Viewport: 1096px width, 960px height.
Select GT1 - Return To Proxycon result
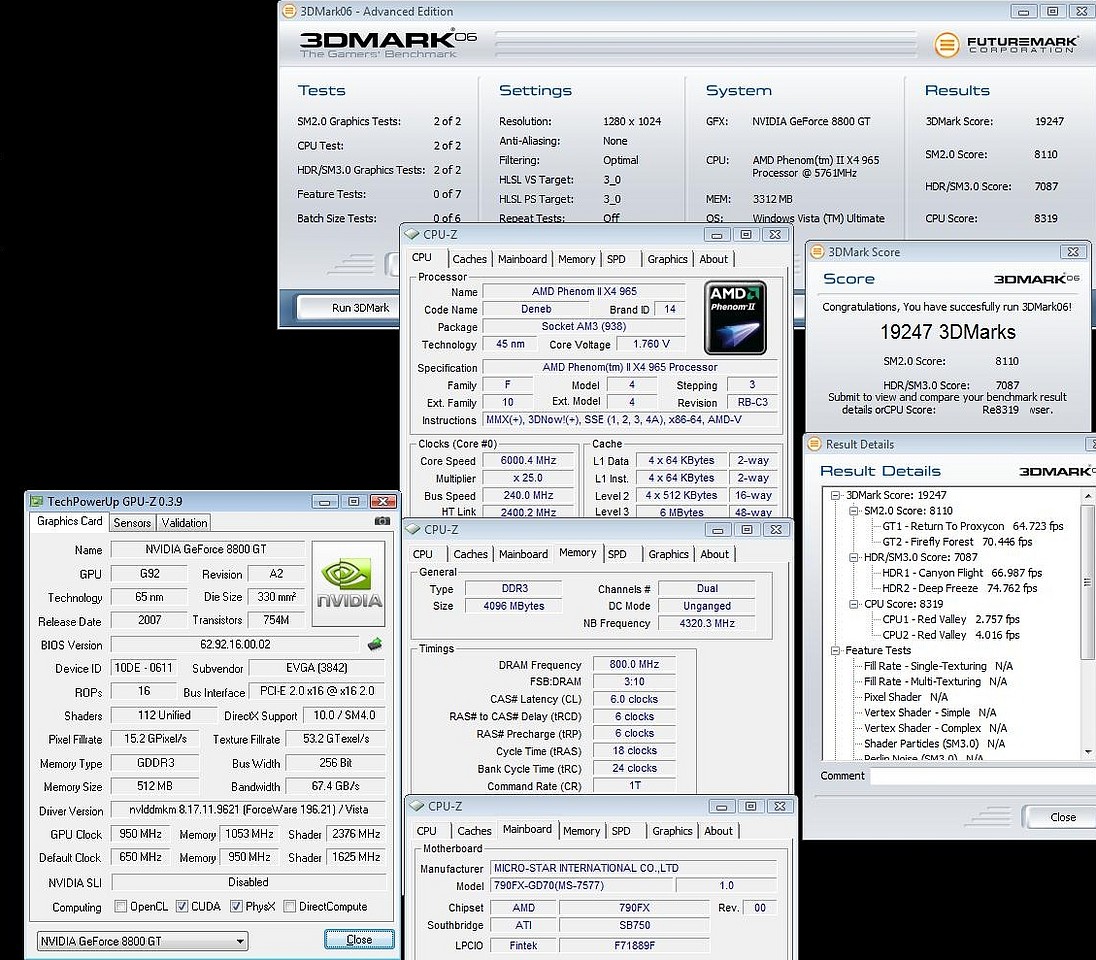point(973,526)
